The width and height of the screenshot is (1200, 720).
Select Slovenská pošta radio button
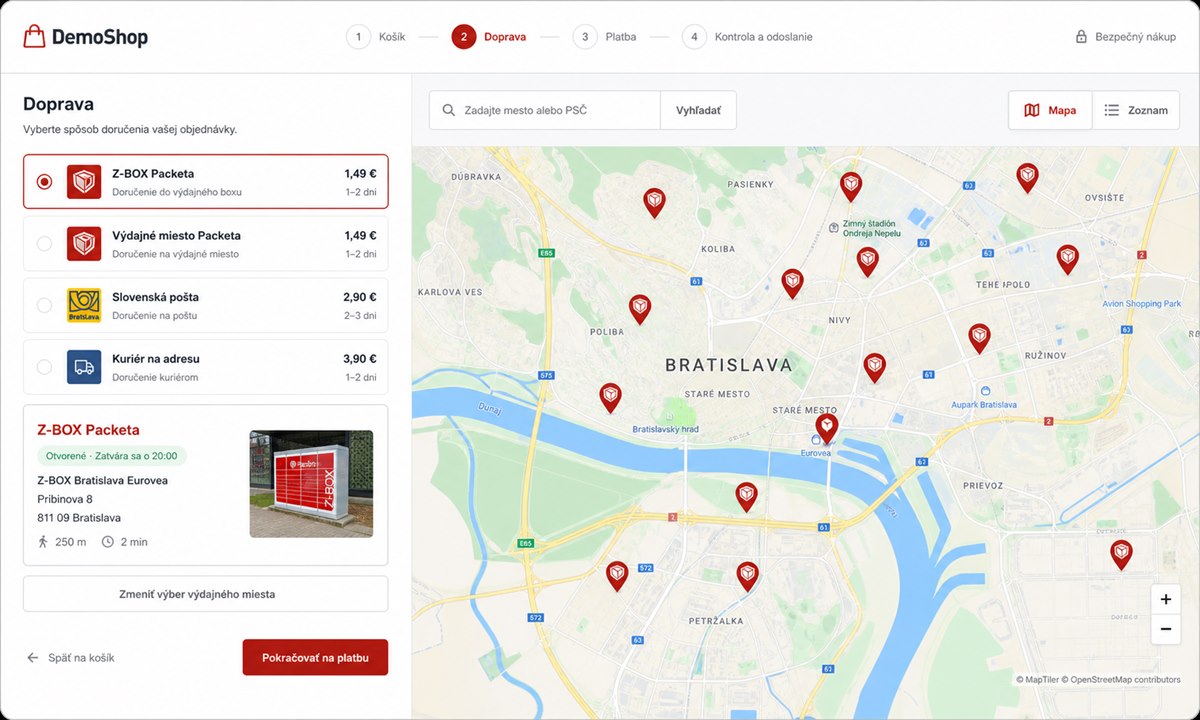[44, 305]
